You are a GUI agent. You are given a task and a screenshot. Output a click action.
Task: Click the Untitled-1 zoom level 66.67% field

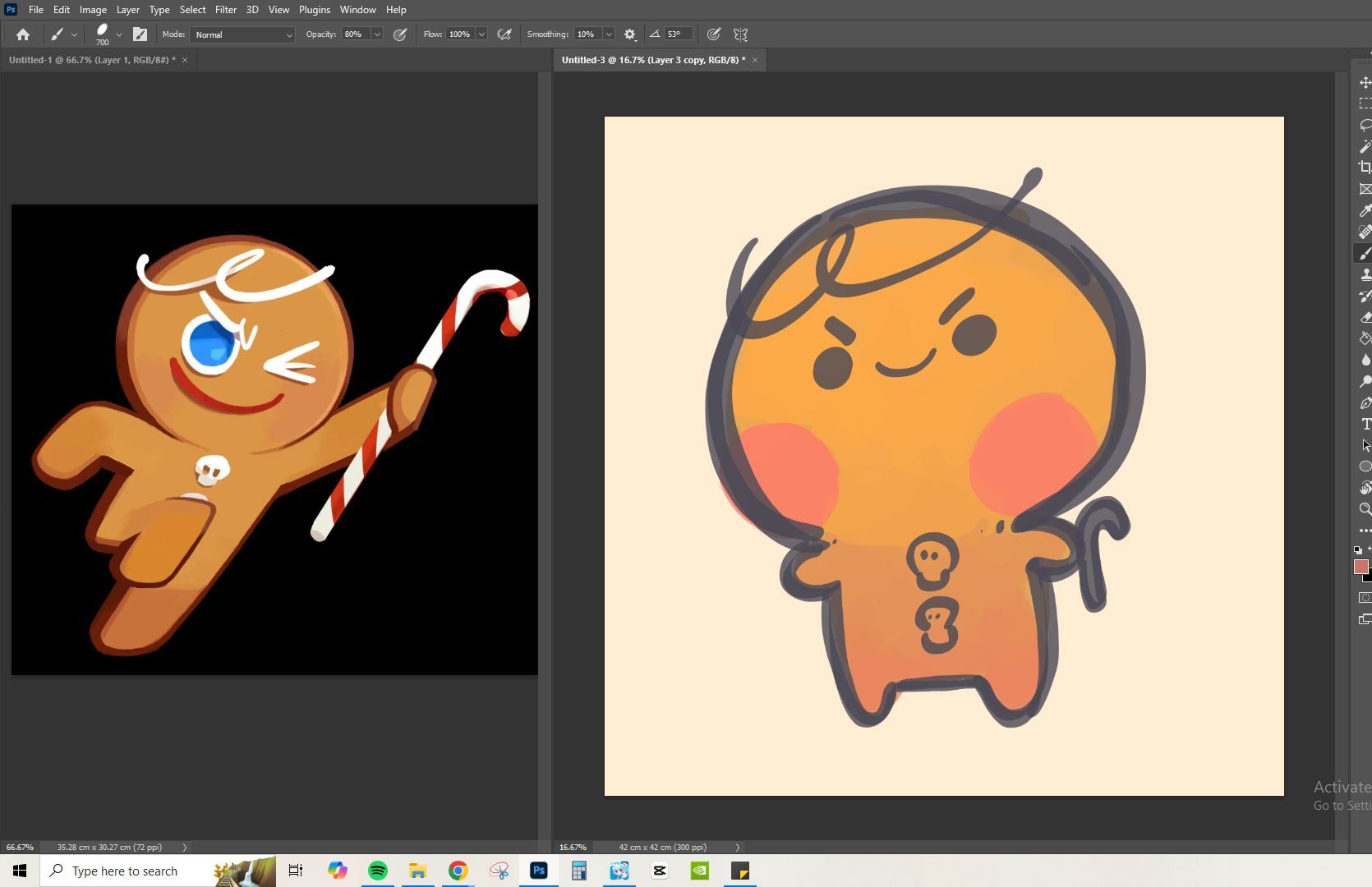pyautogui.click(x=21, y=847)
